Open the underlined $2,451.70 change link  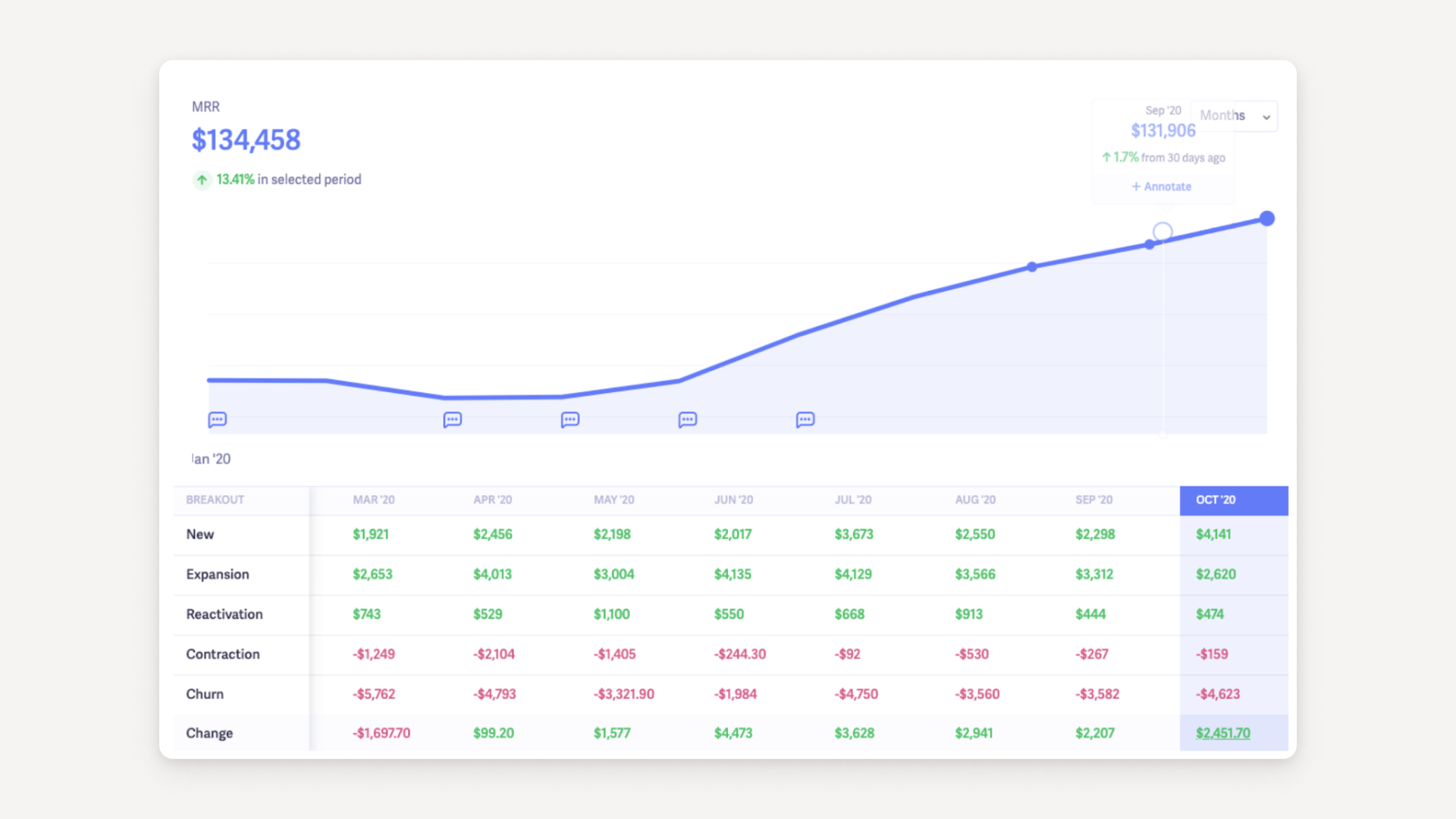[1222, 733]
